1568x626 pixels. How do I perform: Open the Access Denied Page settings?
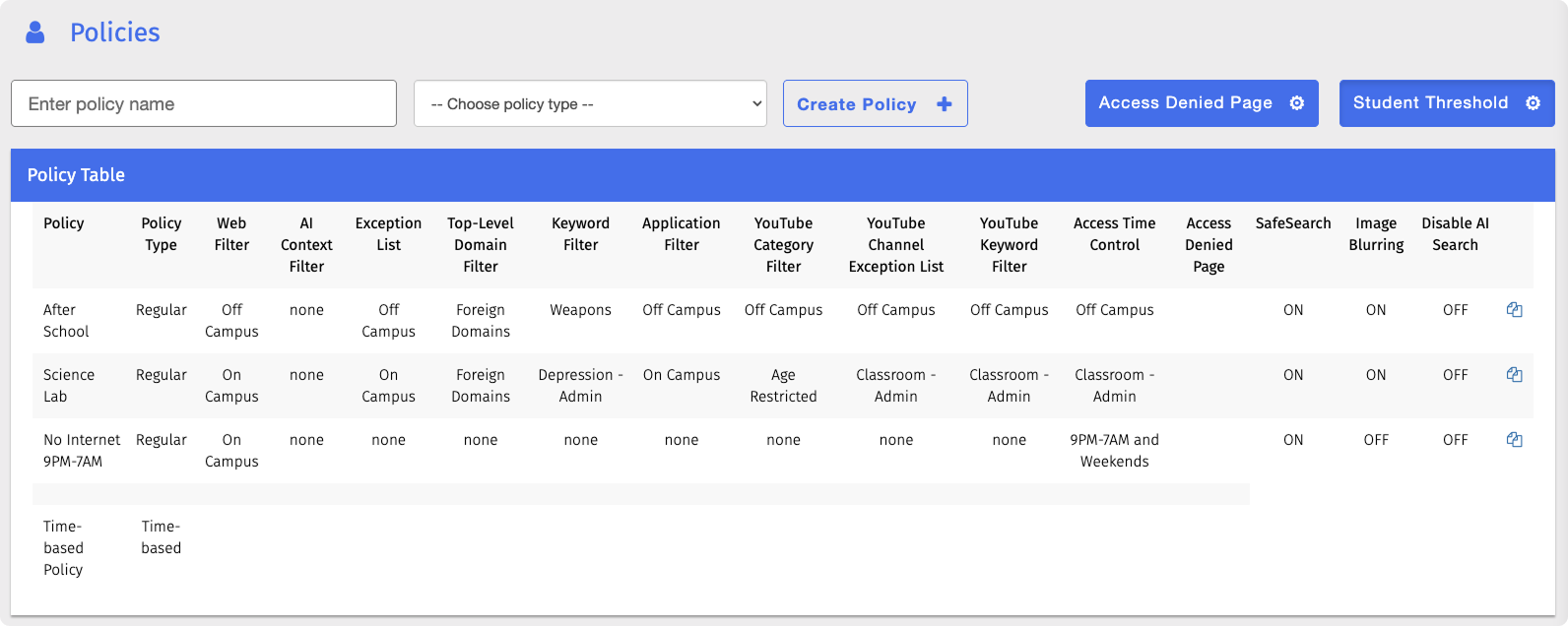pos(1202,103)
